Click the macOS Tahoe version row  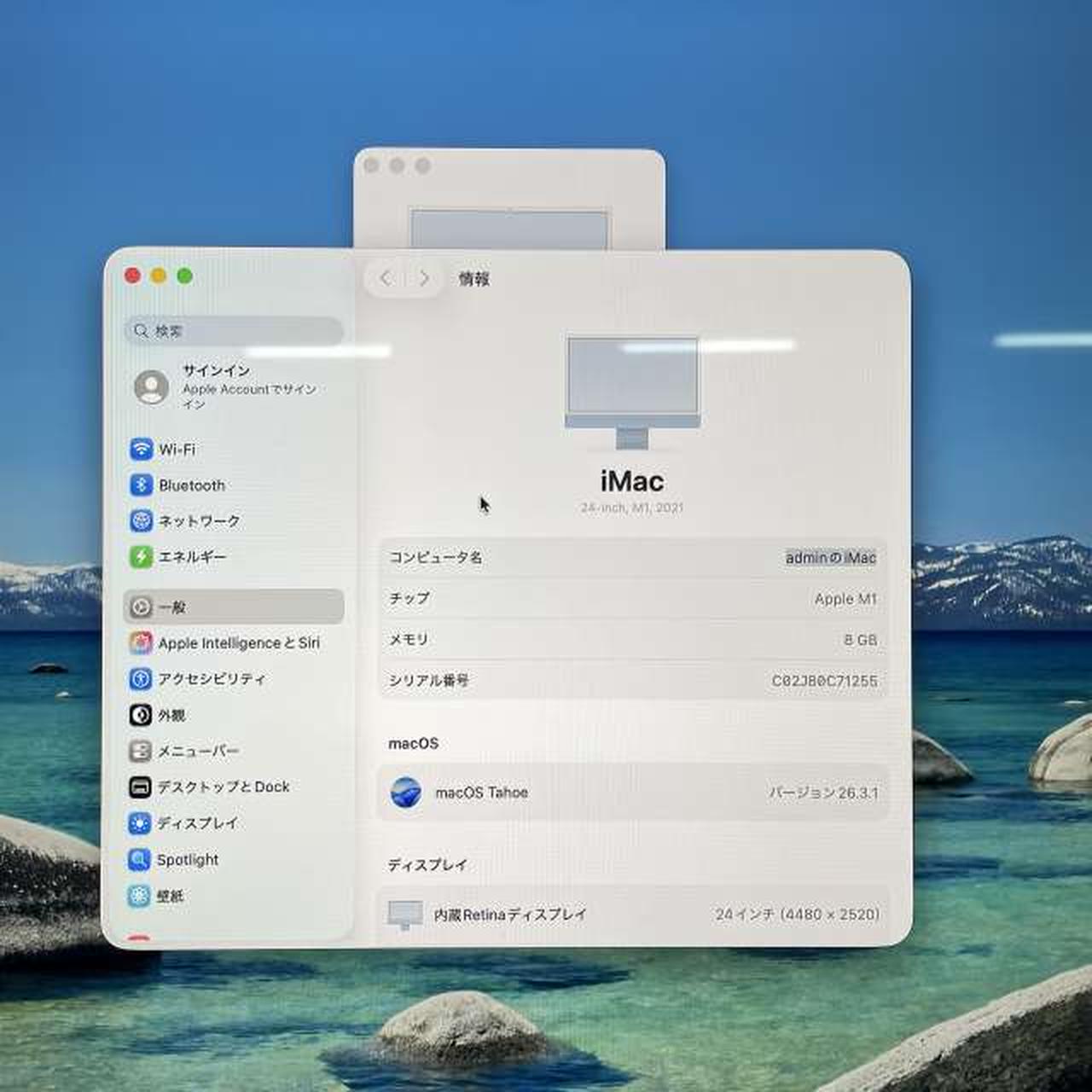pyautogui.click(x=632, y=793)
